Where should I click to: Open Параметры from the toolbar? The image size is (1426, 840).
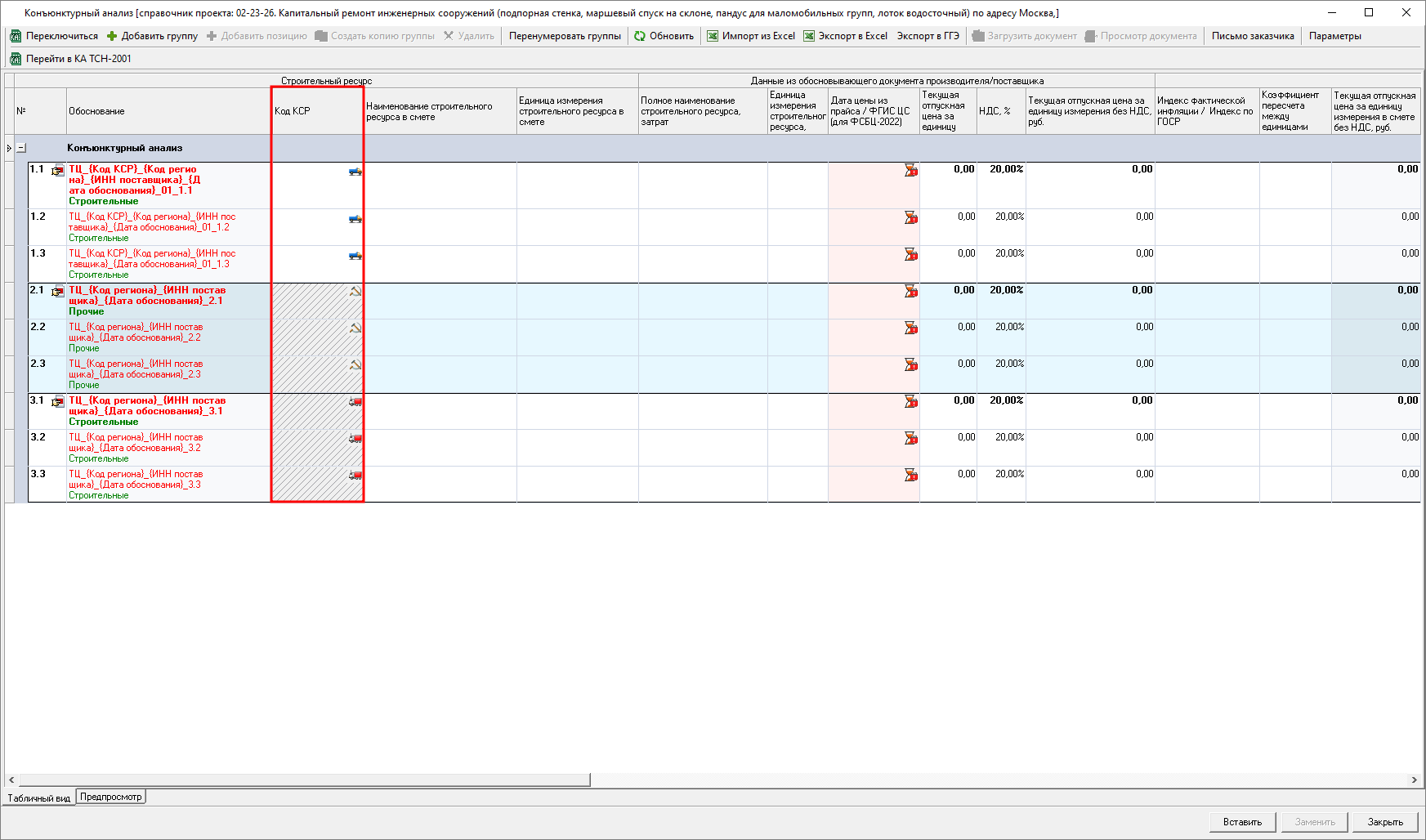pyautogui.click(x=1334, y=36)
